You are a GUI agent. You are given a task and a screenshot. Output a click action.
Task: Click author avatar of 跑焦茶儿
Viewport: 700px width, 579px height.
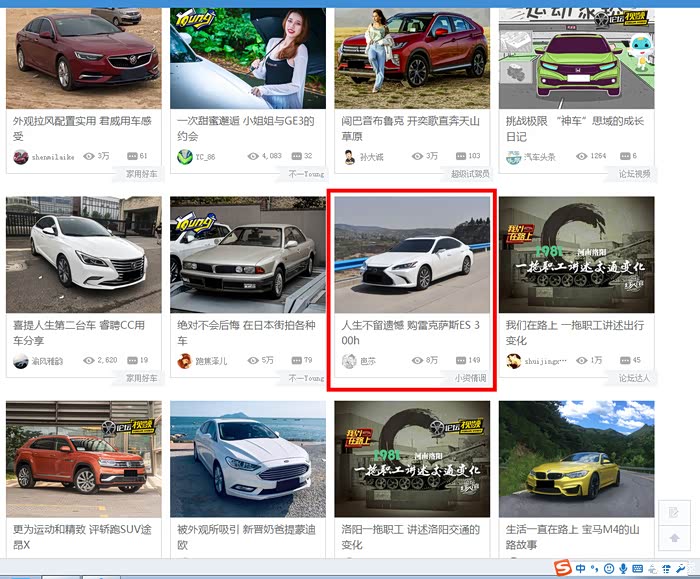(x=185, y=360)
